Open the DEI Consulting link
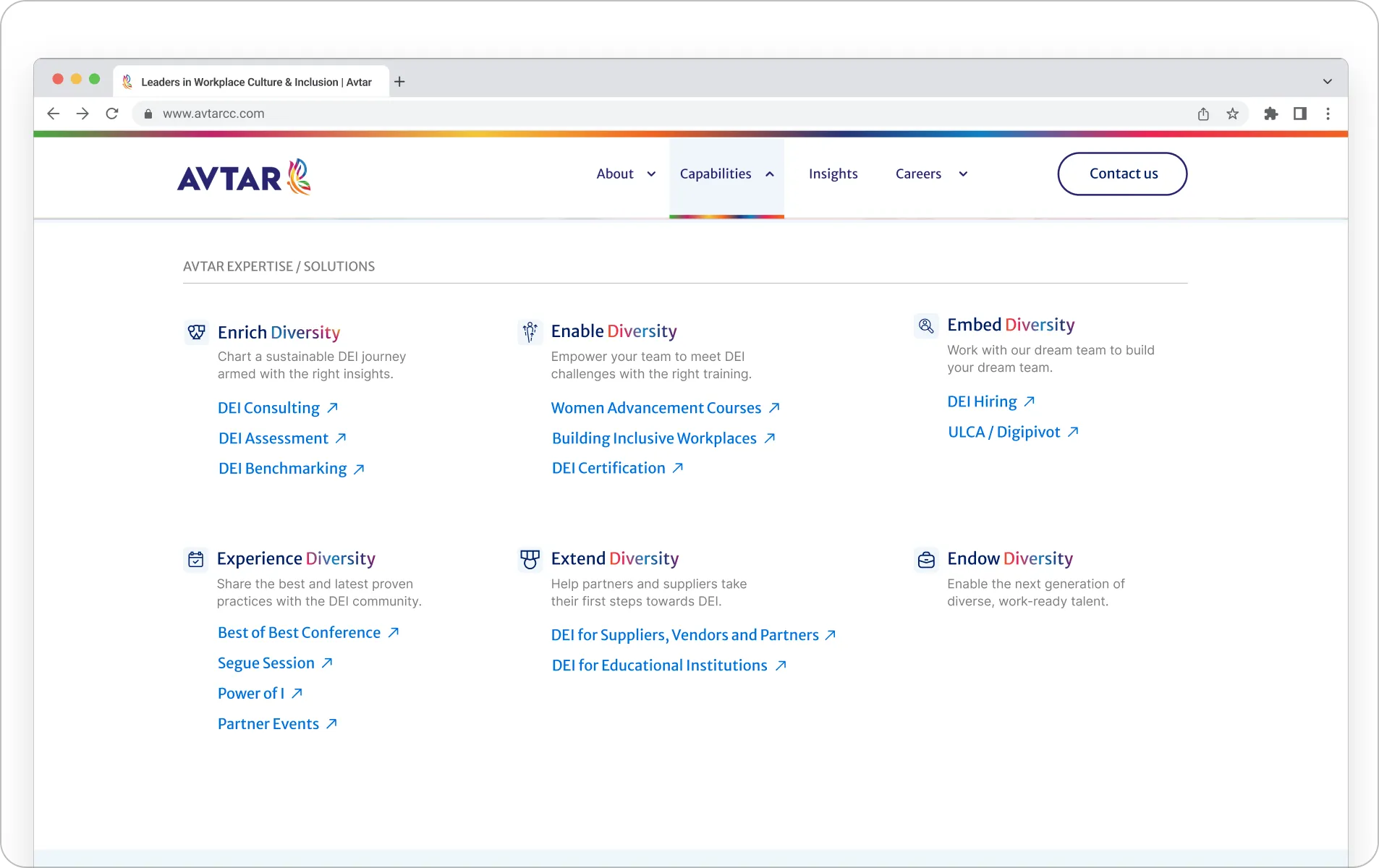 (x=268, y=408)
